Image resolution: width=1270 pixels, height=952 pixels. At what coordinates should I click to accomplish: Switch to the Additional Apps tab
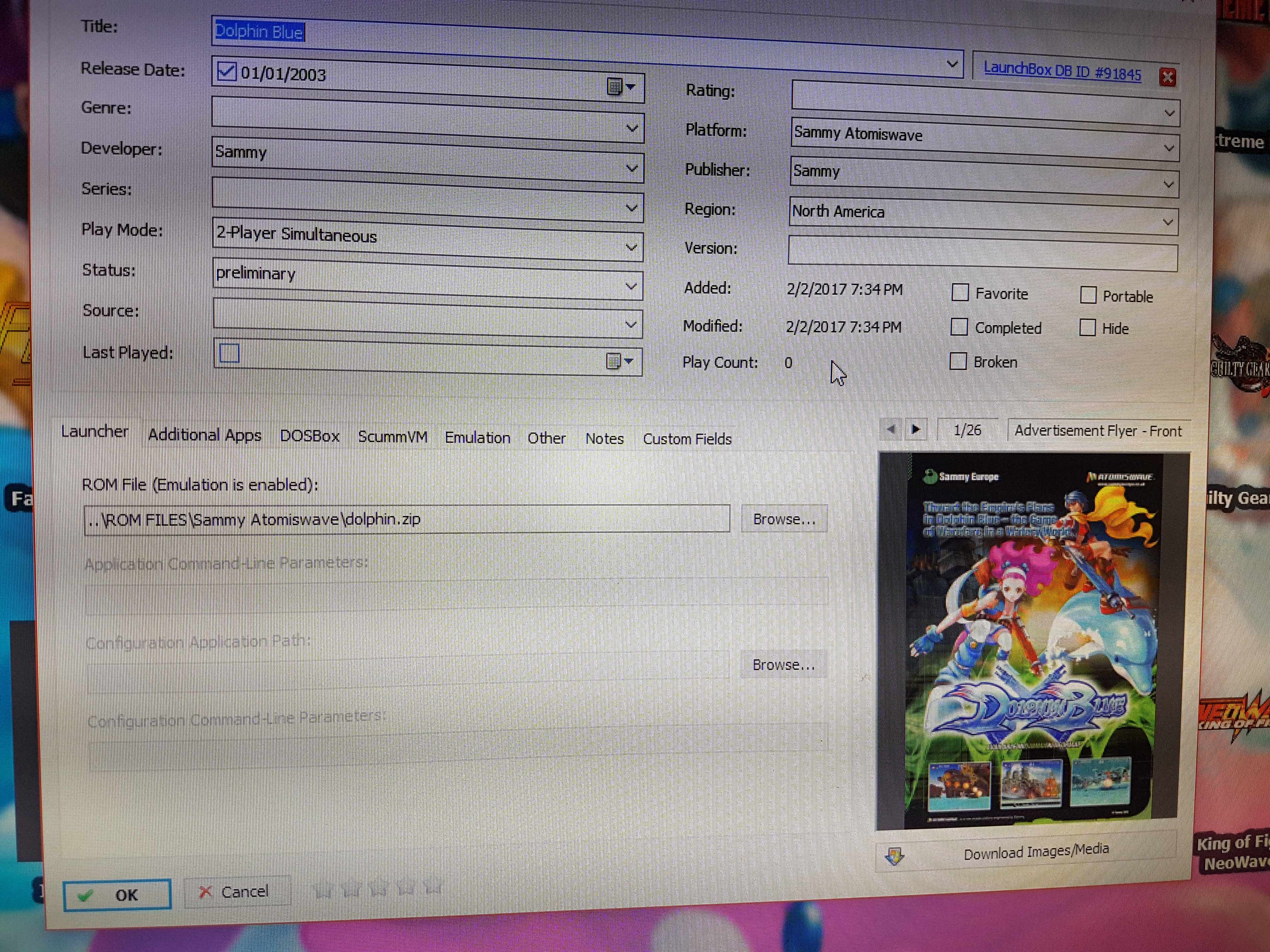tap(204, 435)
